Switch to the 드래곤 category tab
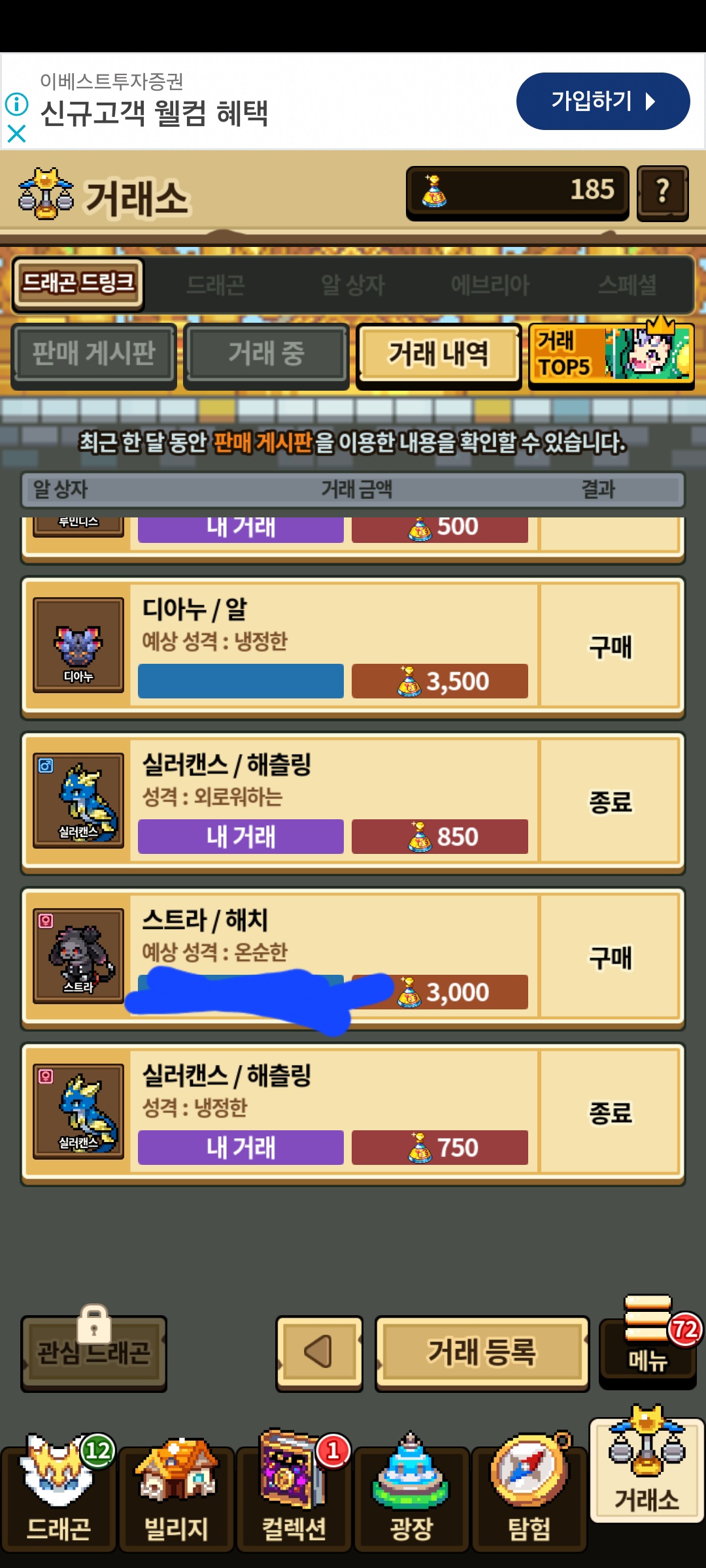The height and width of the screenshot is (1568, 706). click(x=215, y=285)
